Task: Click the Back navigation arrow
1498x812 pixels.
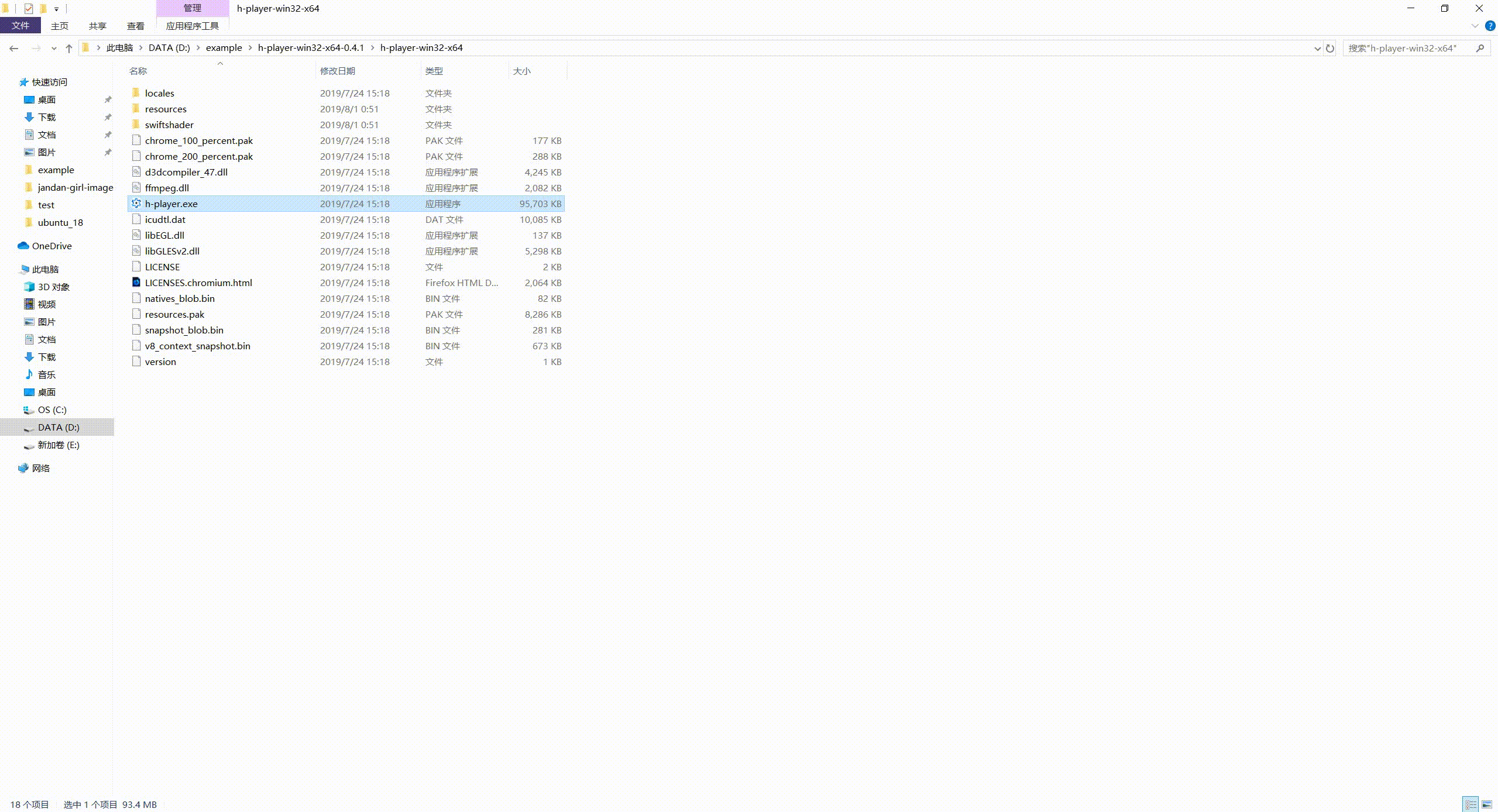Action: [x=14, y=48]
